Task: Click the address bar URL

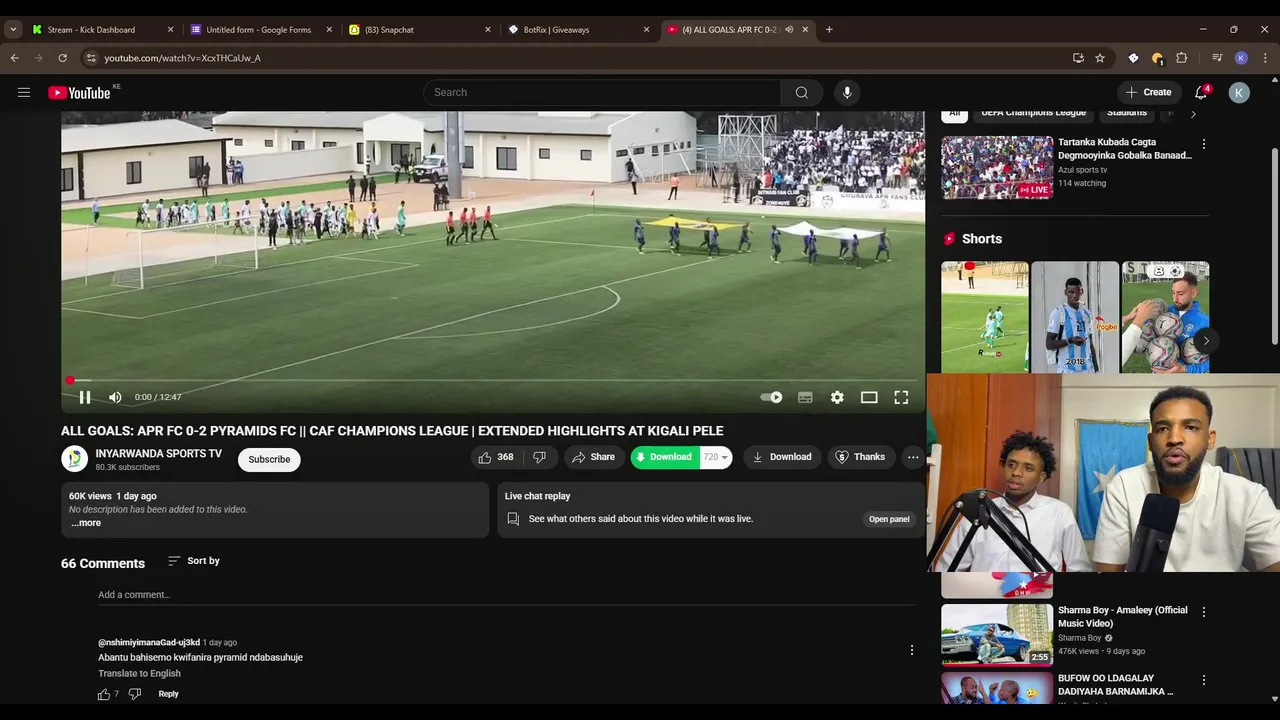Action: point(182,58)
